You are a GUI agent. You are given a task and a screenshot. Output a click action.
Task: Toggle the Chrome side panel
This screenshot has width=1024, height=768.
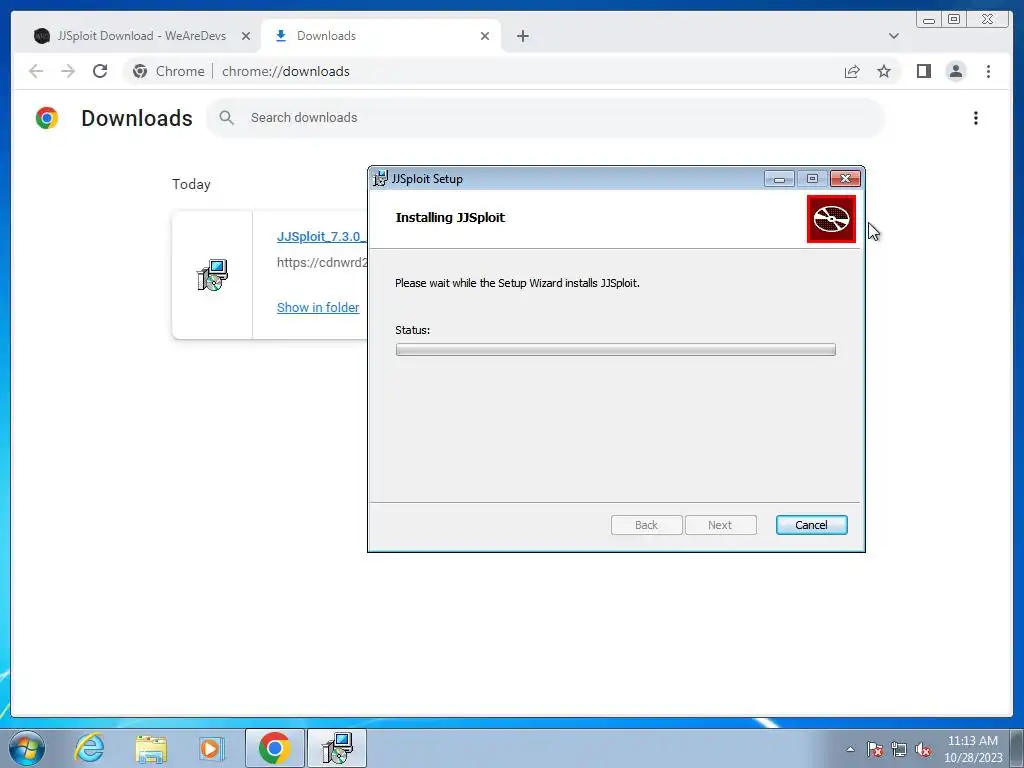tap(923, 71)
